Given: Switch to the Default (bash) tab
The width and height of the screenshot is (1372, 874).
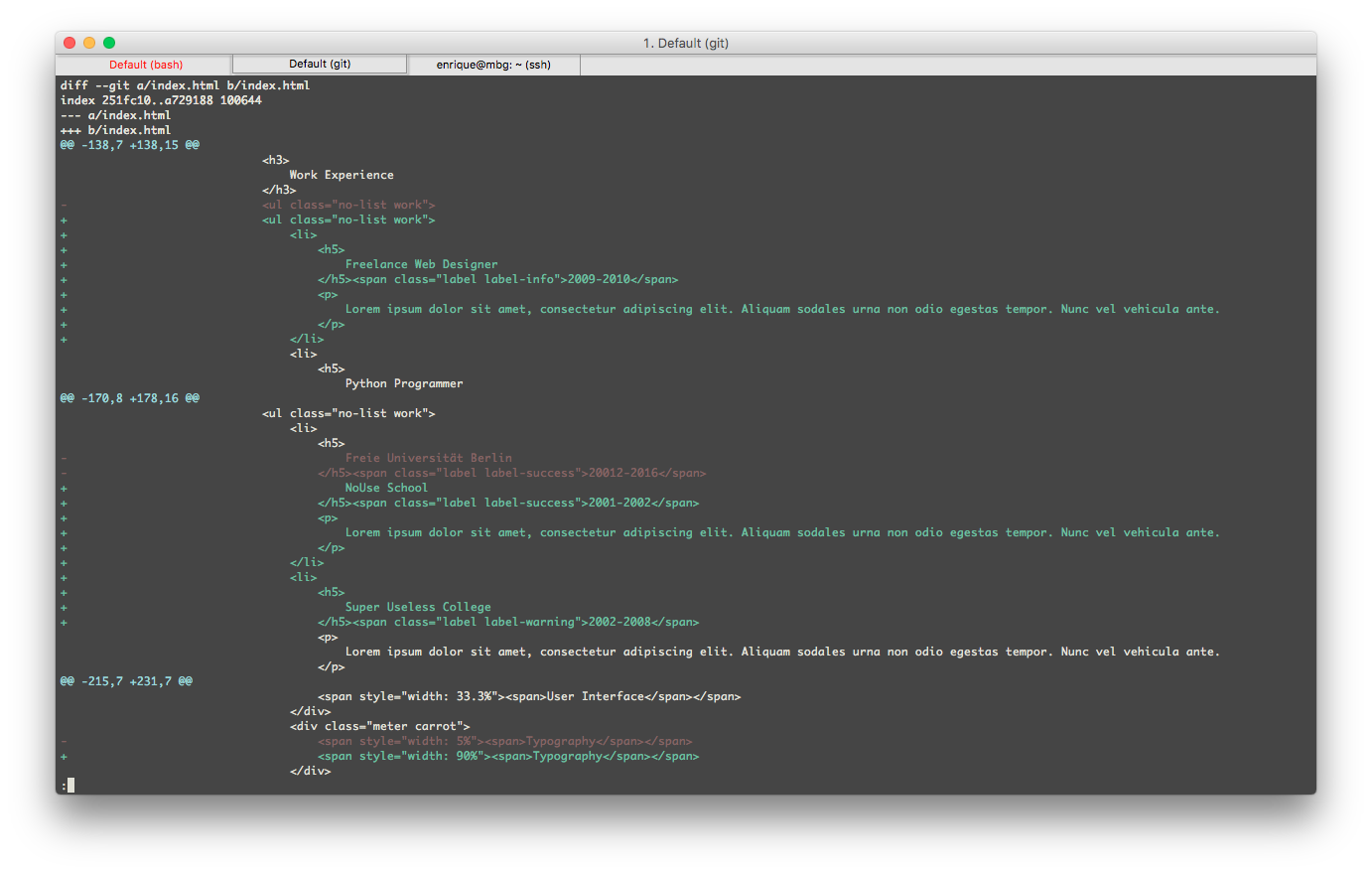Looking at the screenshot, I should click(x=145, y=65).
